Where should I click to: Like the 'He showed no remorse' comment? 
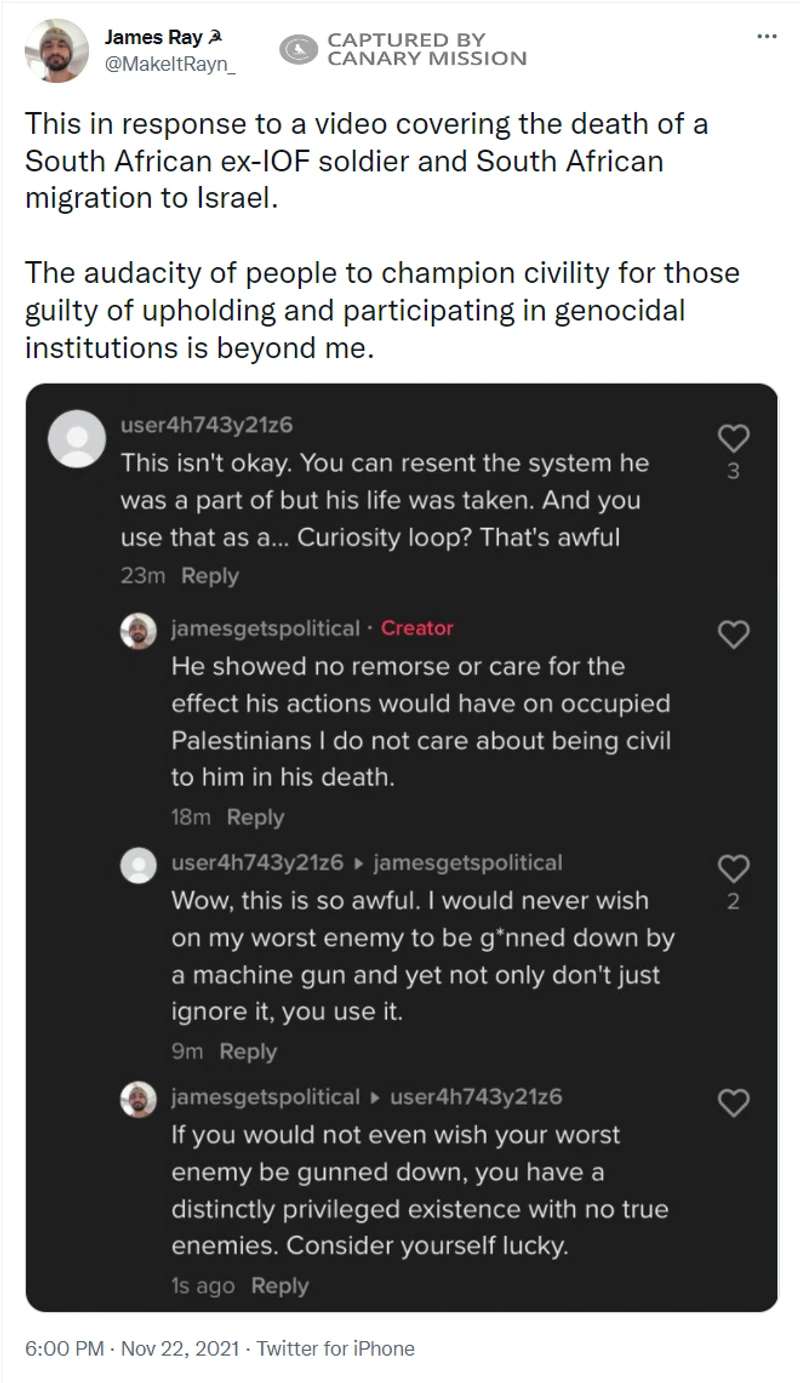click(735, 633)
